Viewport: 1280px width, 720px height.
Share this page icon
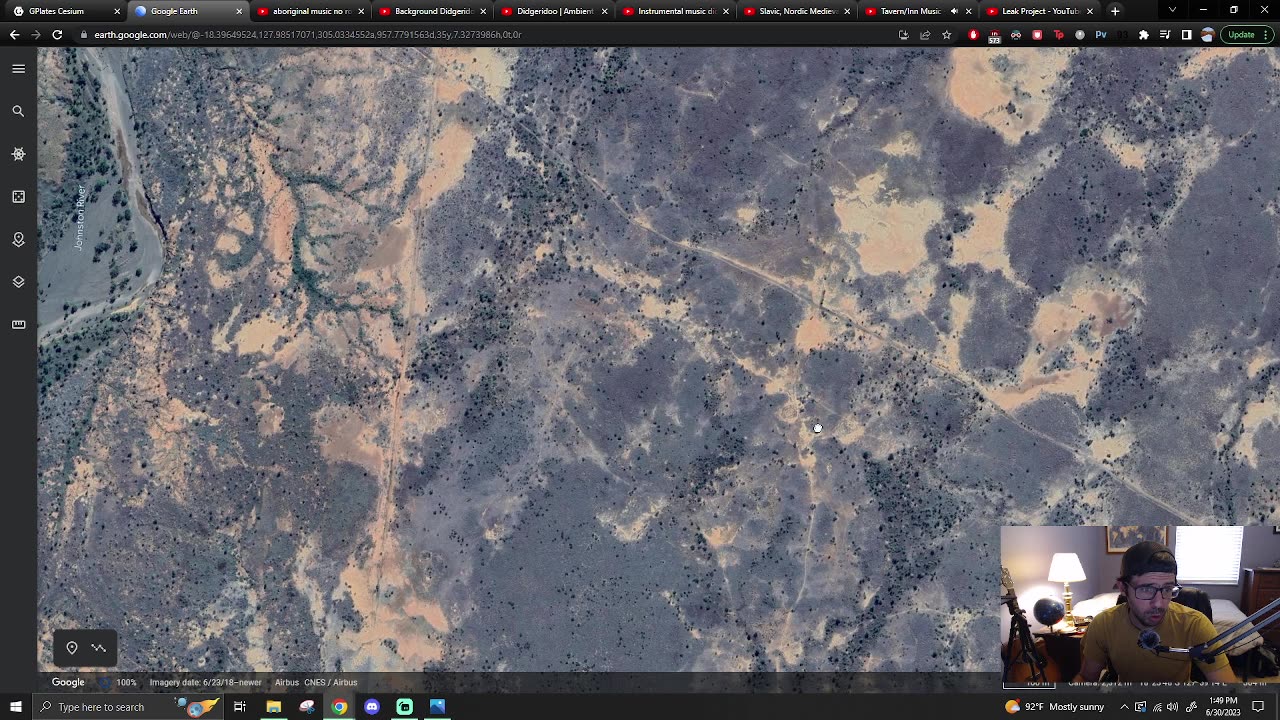[925, 35]
